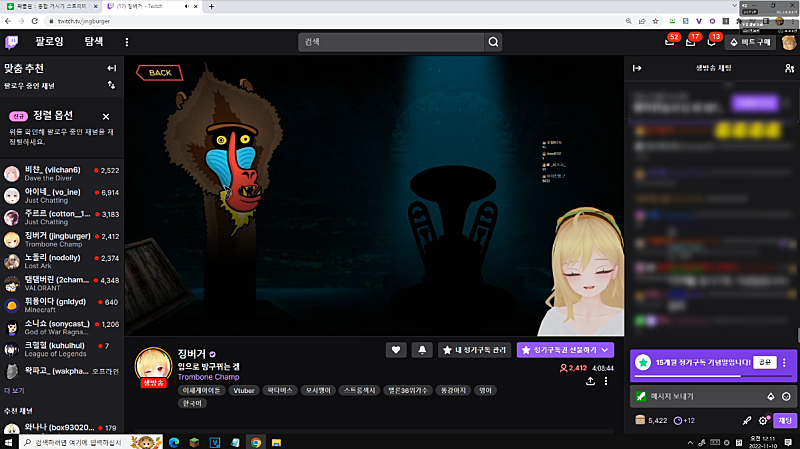Click the Trombone Champ game link
This screenshot has height=449, width=800.
point(209,377)
